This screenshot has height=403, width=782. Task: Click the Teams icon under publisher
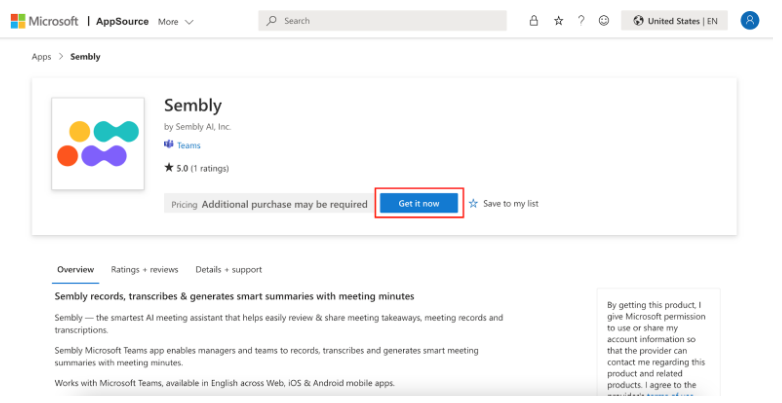pyautogui.click(x=169, y=145)
